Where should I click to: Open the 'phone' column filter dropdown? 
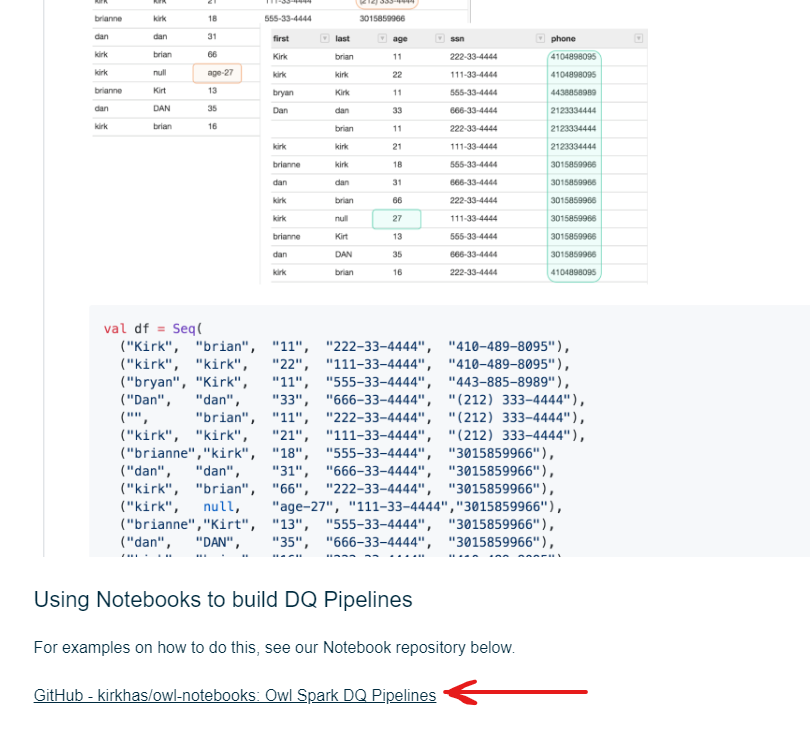638,38
